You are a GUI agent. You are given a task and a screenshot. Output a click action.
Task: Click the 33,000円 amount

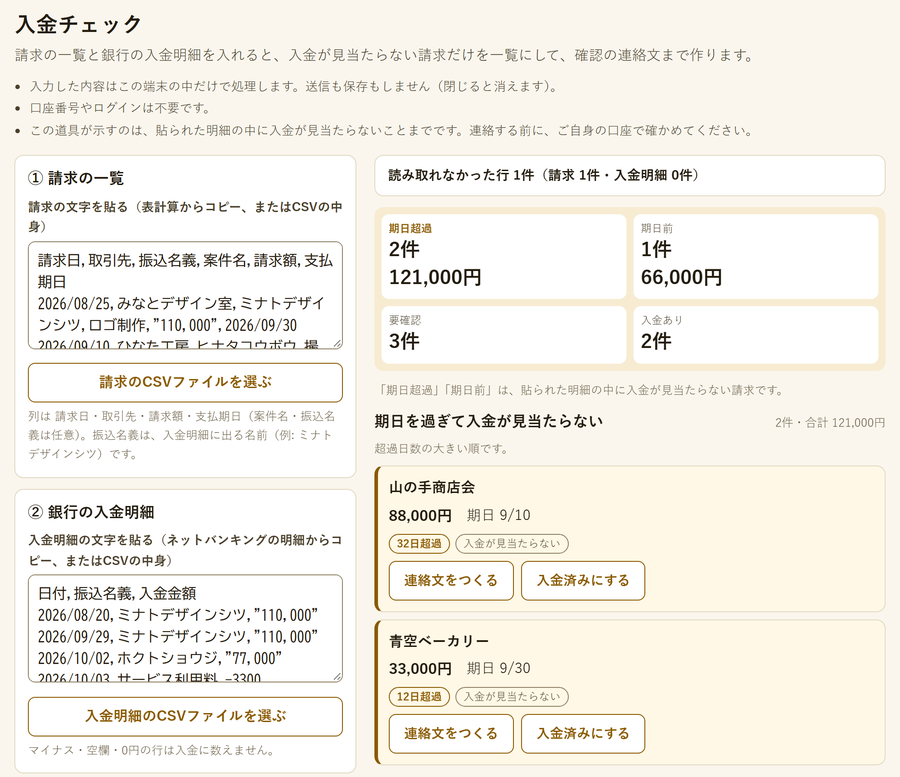(x=420, y=669)
